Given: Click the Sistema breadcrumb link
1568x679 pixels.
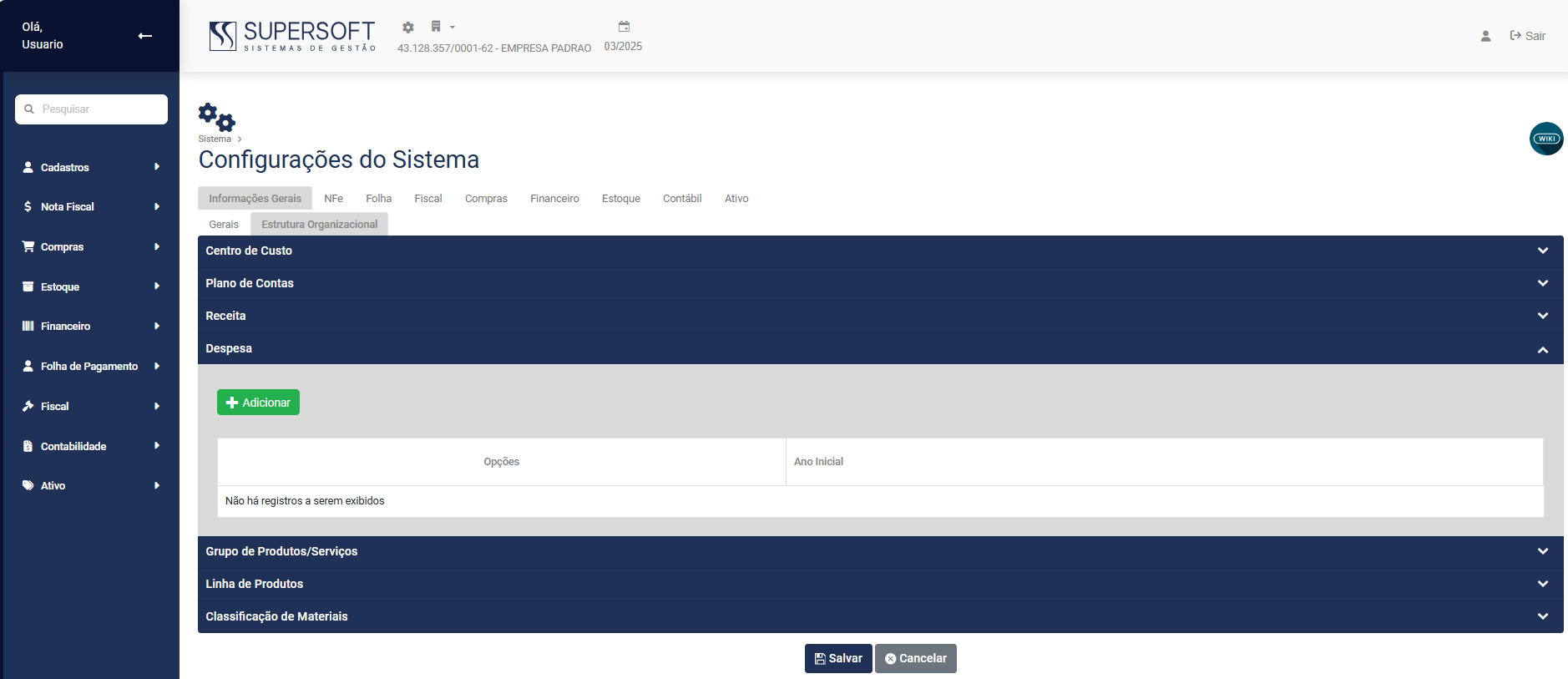Looking at the screenshot, I should coord(215,139).
